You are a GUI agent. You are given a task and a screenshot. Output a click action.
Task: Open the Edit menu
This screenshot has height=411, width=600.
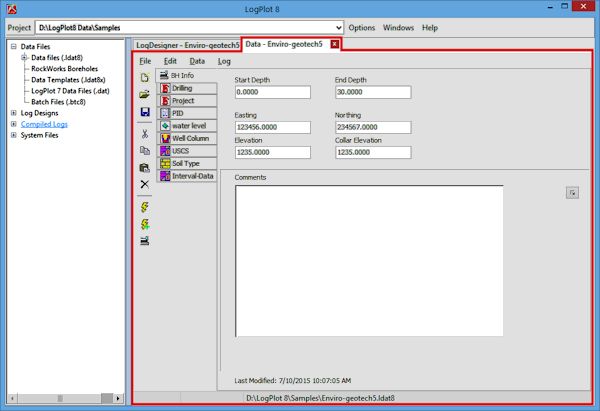170,61
